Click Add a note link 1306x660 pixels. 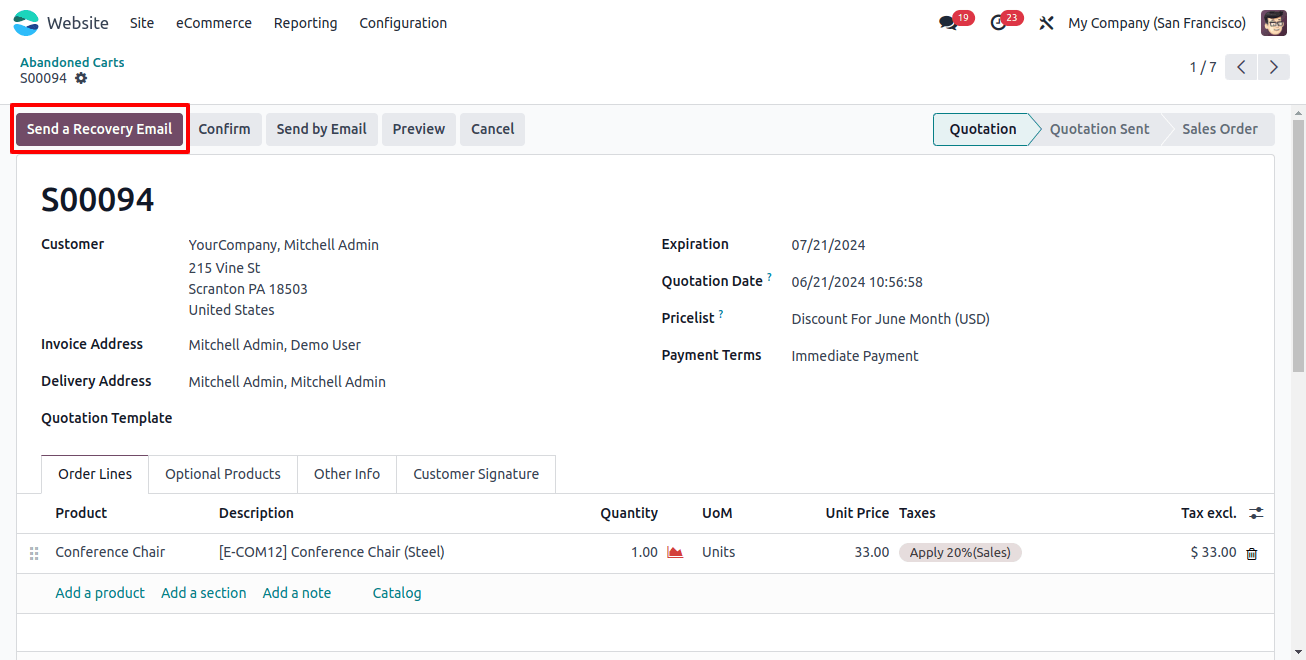coord(296,593)
